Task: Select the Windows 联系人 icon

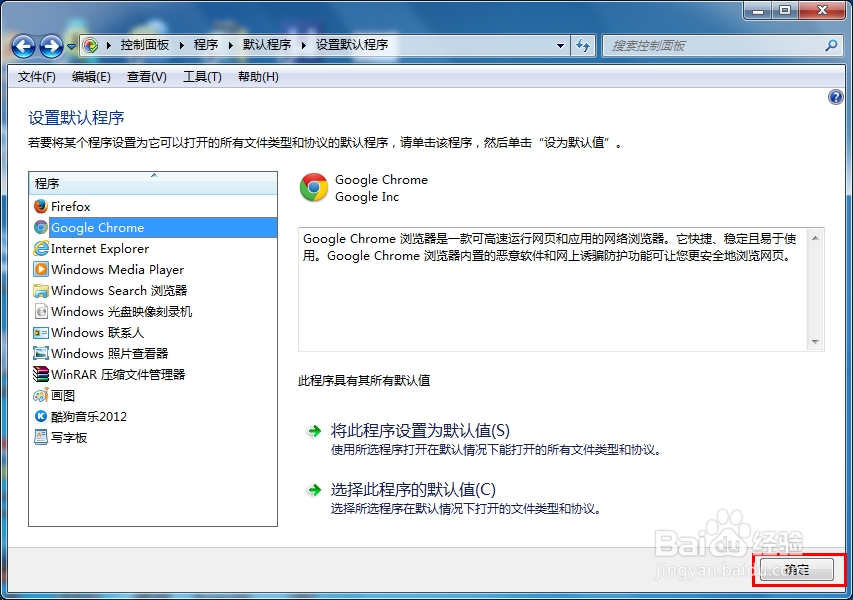Action: [x=41, y=332]
